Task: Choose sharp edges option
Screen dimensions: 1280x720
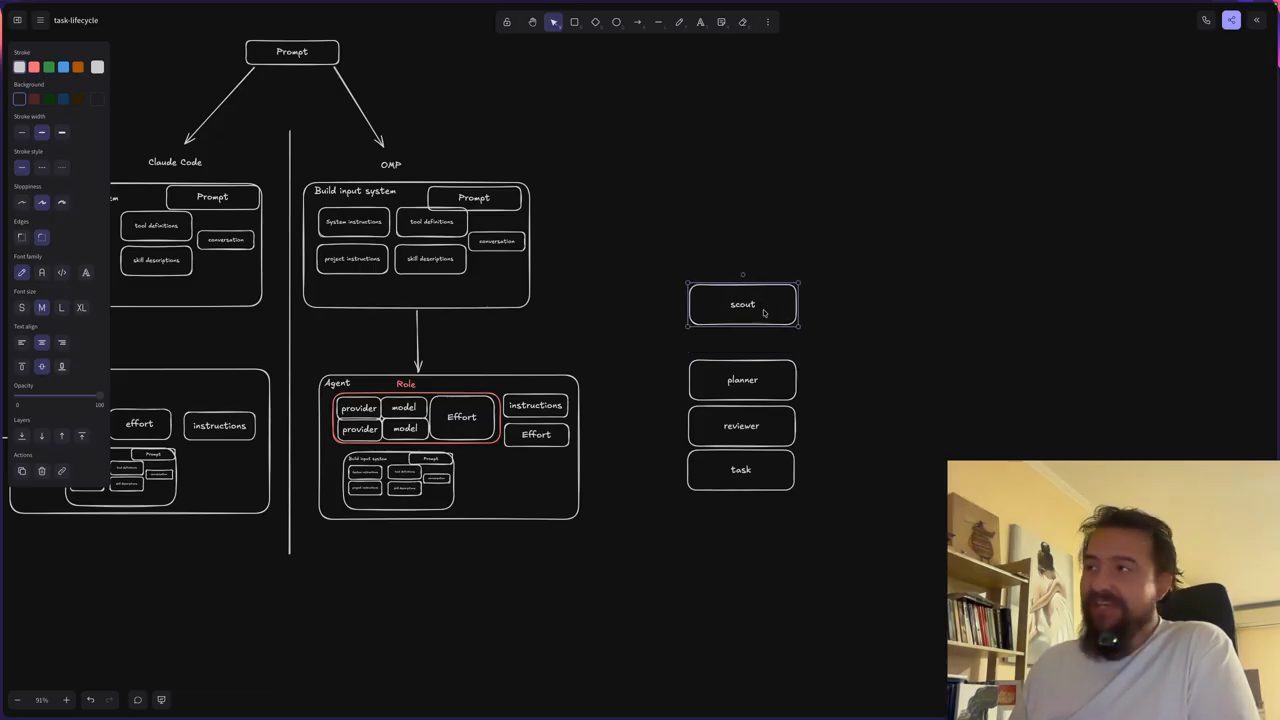Action: (21, 237)
